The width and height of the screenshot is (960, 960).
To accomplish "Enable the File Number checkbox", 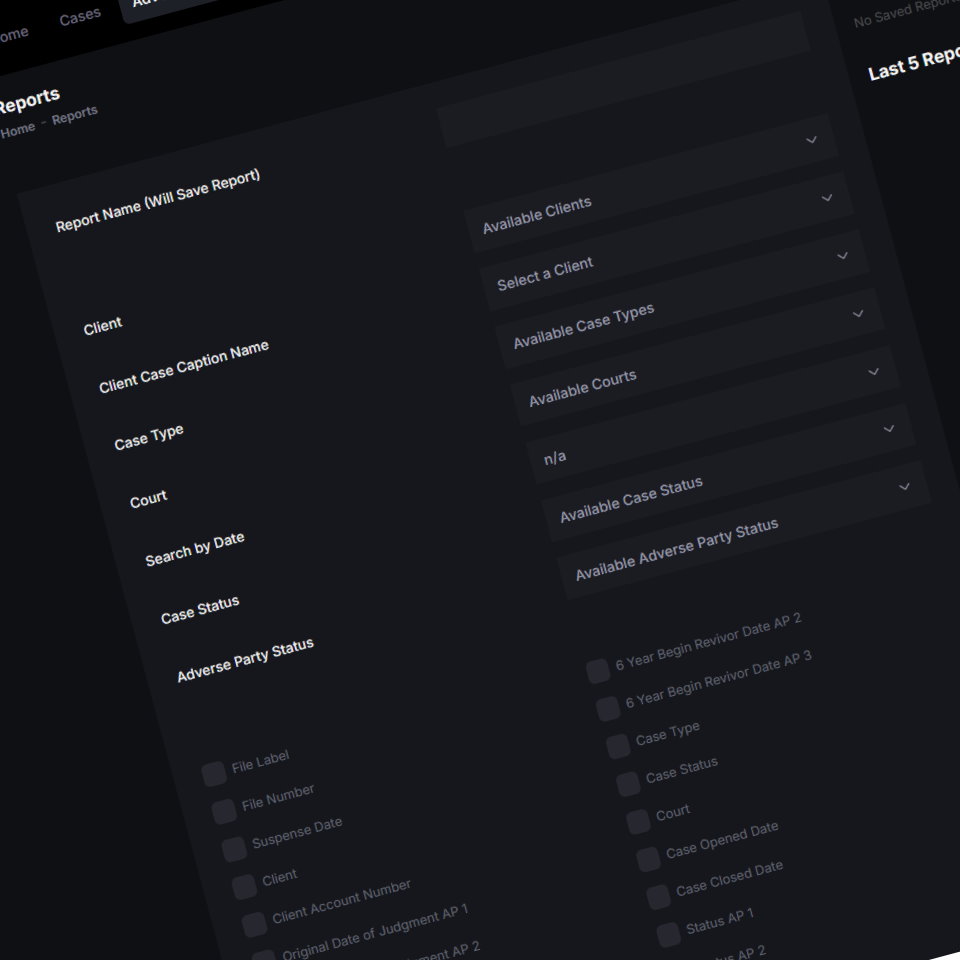I will point(224,811).
